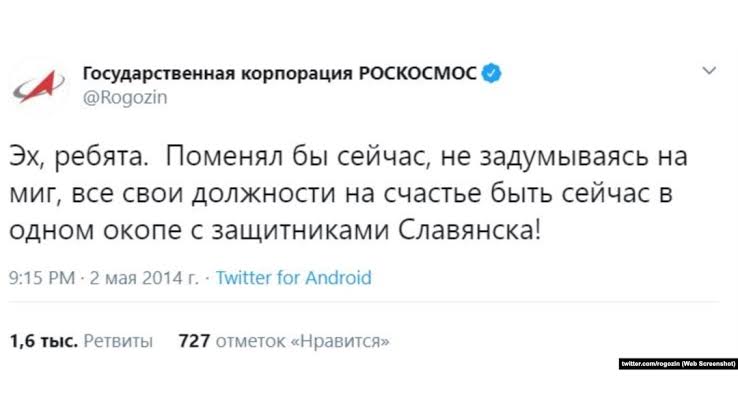Open the Государственная корпорация profile name
Image resolution: width=738 pixels, height=415 pixels.
pos(215,73)
